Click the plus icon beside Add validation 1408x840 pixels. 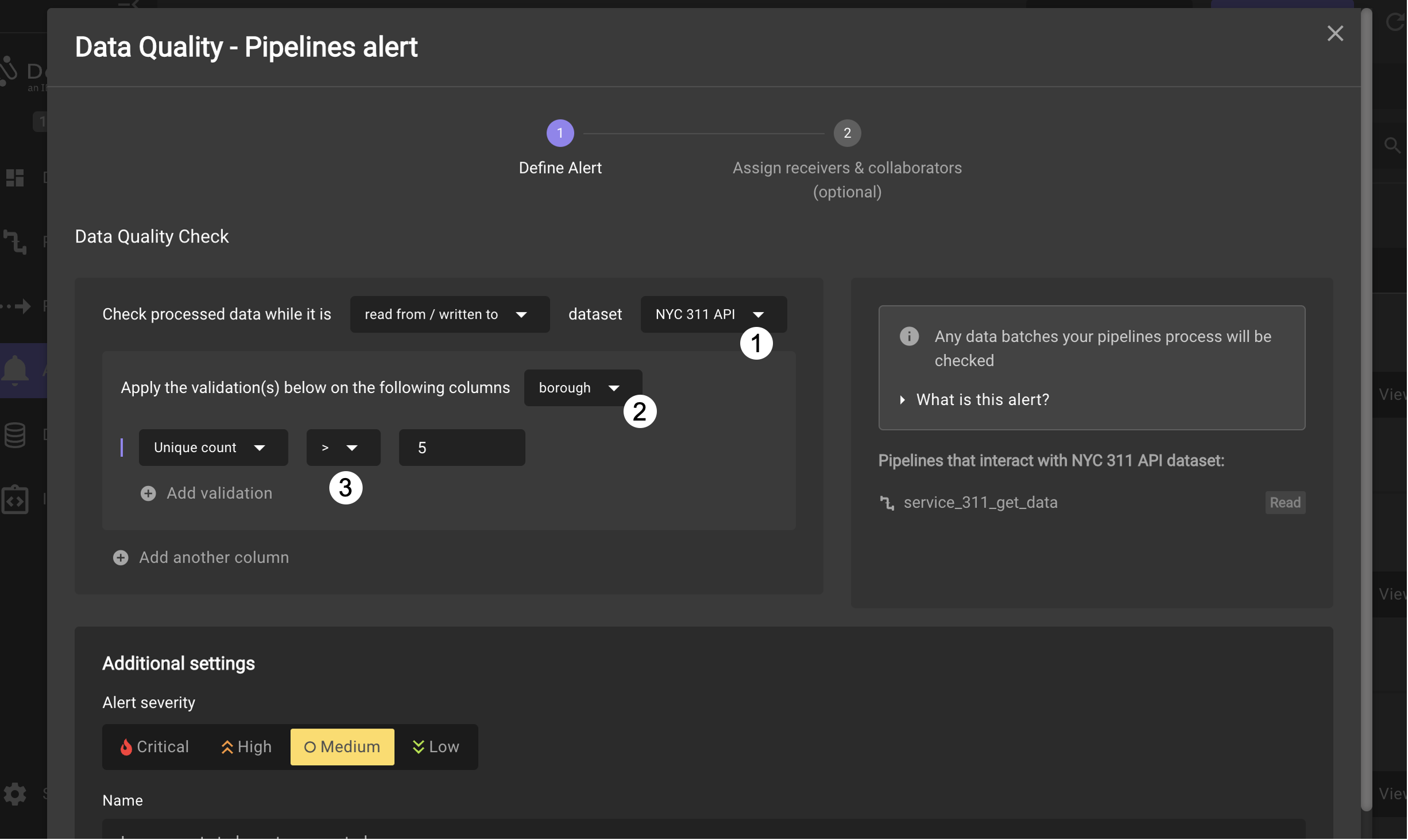pyautogui.click(x=148, y=494)
